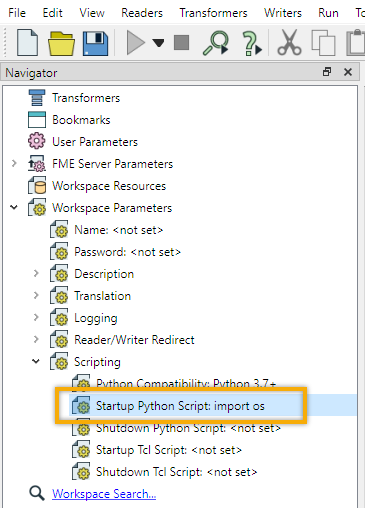Image resolution: width=365 pixels, height=508 pixels.
Task: Click the Transformers tree item icon
Action: pos(37,98)
